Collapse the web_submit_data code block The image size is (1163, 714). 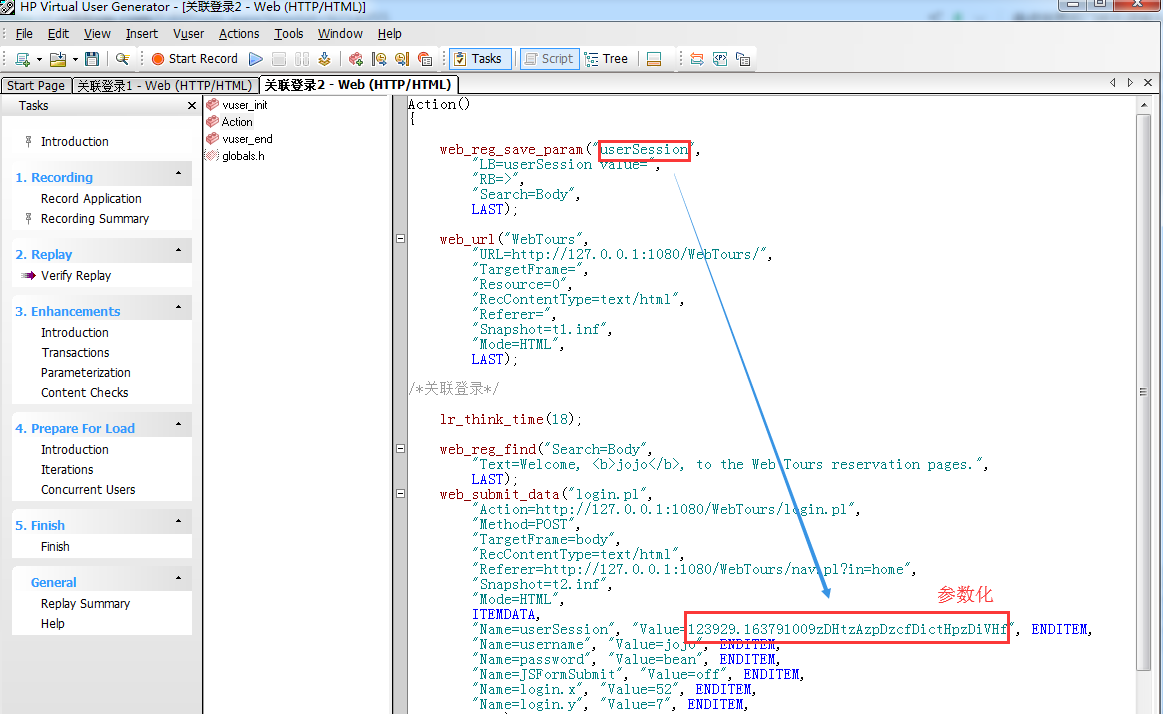401,493
